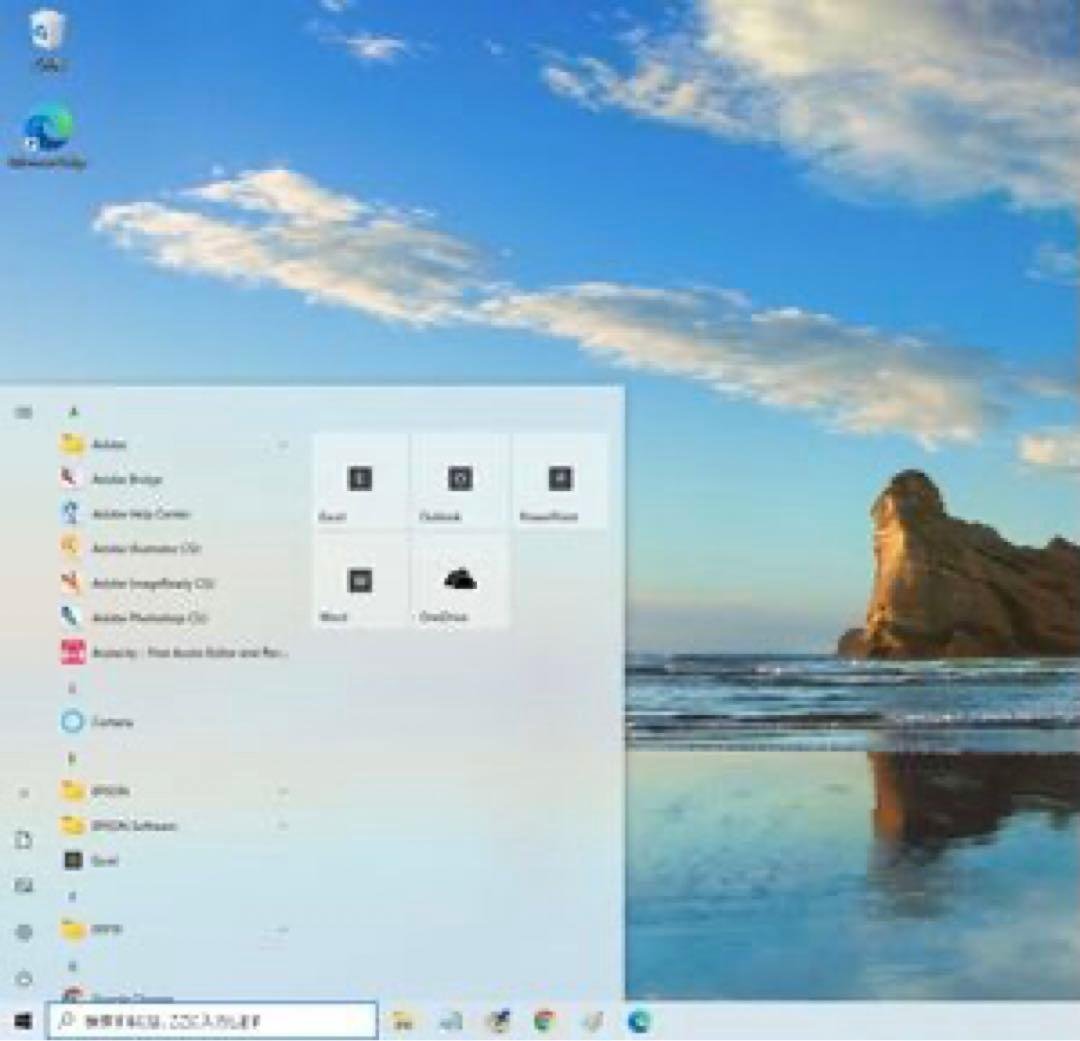Open Google Chrome from the taskbar
1080x1041 pixels.
(544, 1021)
